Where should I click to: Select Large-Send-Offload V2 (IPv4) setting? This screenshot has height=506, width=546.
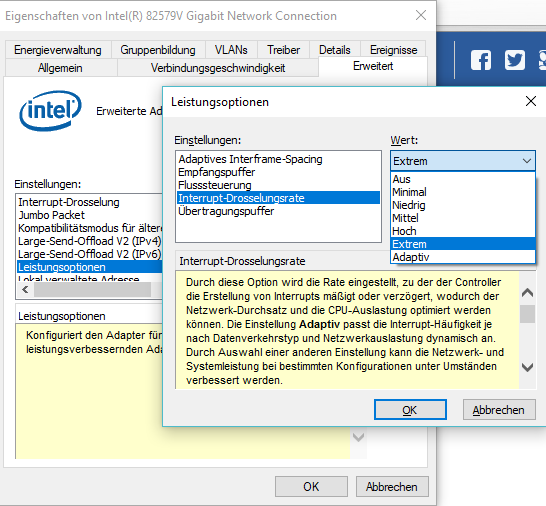click(90, 241)
